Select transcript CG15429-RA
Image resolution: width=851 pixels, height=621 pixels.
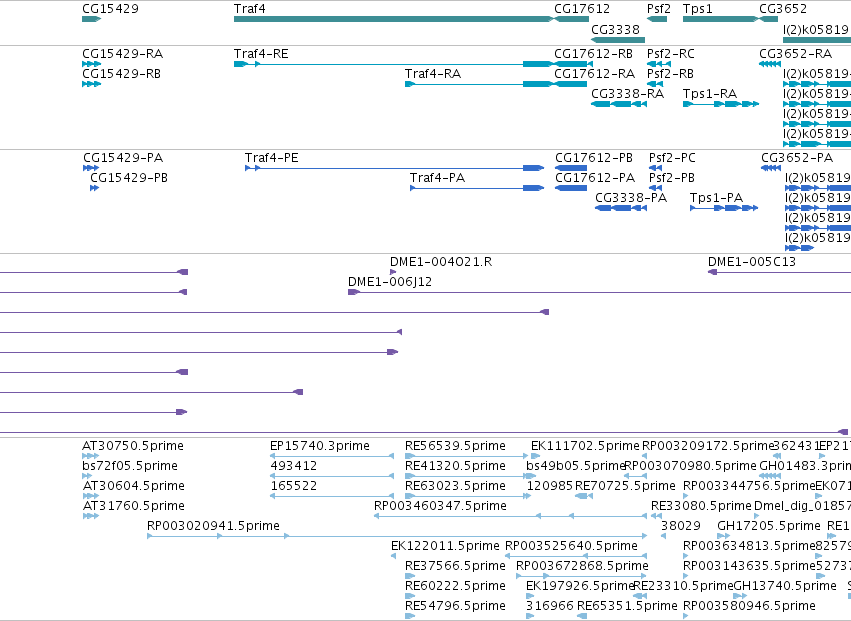click(x=92, y=64)
